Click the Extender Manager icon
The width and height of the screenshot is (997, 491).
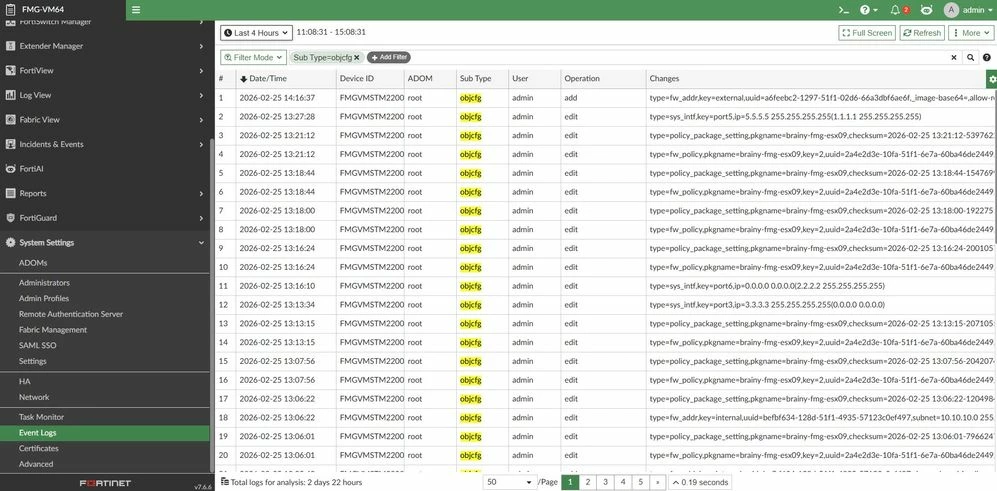point(10,46)
